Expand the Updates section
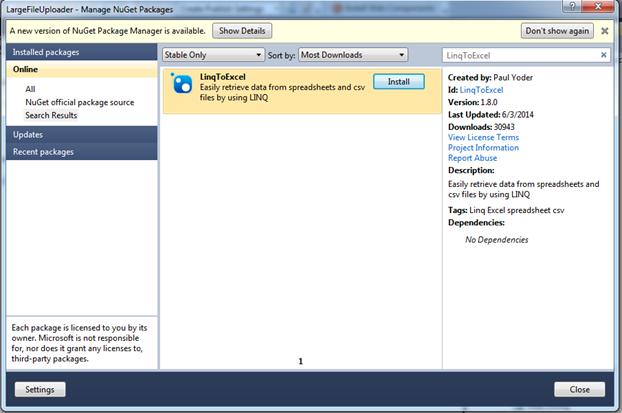The height and width of the screenshot is (413, 622). [82, 134]
